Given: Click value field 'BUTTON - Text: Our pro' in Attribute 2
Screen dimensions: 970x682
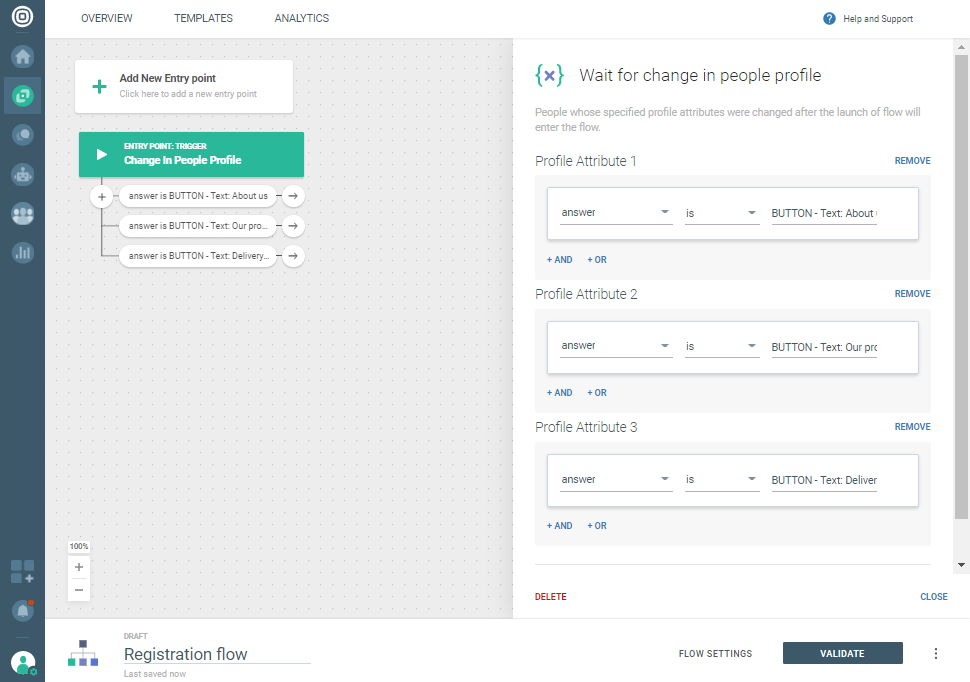Looking at the screenshot, I should pos(823,347).
